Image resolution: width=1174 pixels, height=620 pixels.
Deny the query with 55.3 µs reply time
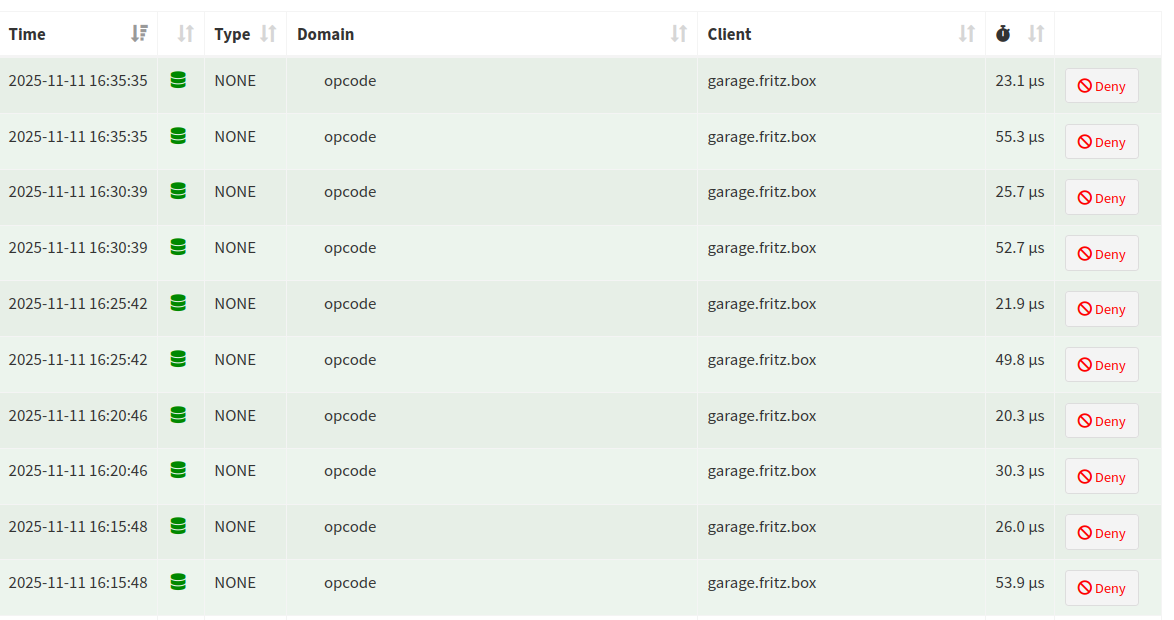1101,142
